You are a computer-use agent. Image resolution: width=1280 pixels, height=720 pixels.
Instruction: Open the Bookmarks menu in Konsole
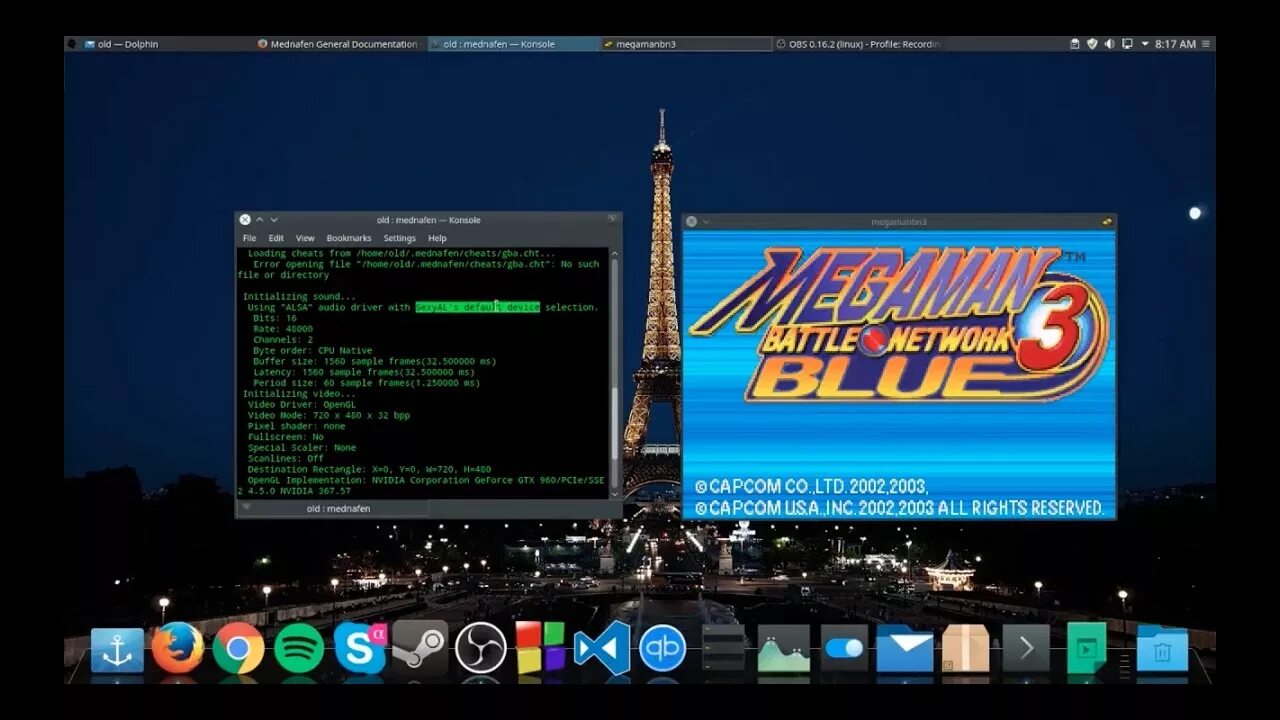click(x=347, y=238)
